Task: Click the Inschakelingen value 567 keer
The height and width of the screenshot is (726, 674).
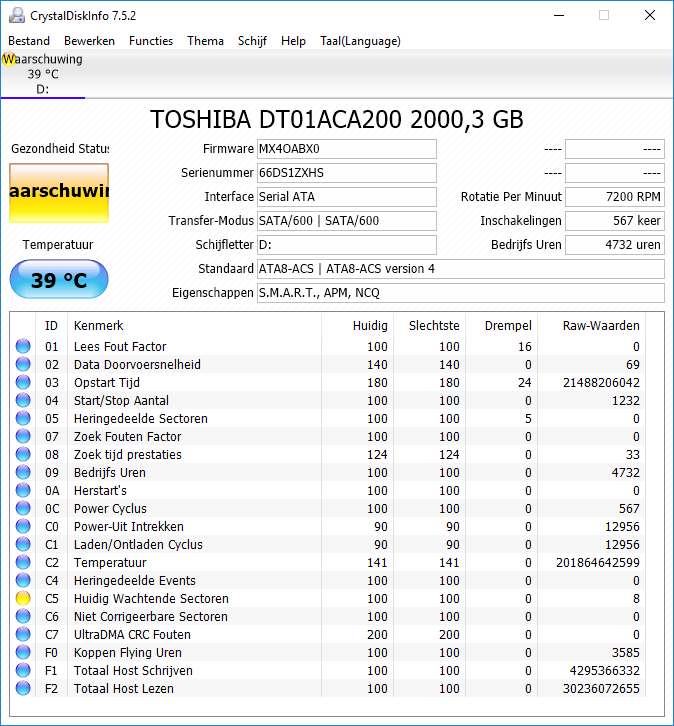Action: [615, 221]
